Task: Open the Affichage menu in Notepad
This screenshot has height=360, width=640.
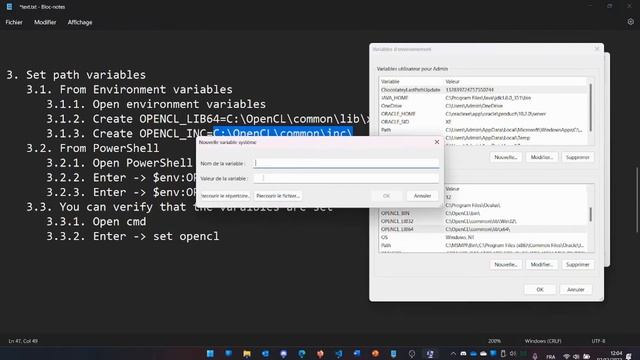Action: click(x=80, y=22)
